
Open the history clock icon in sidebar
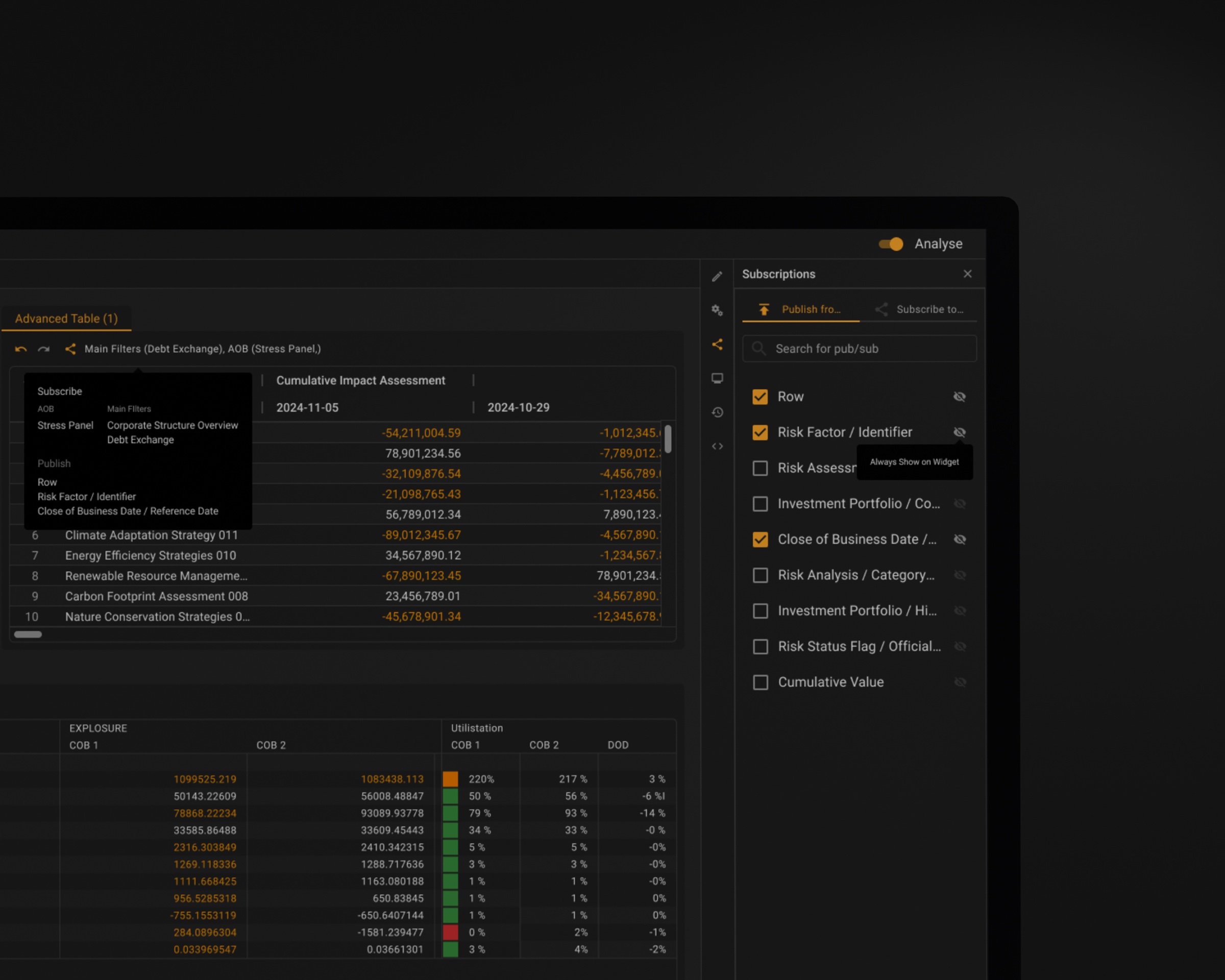(717, 412)
